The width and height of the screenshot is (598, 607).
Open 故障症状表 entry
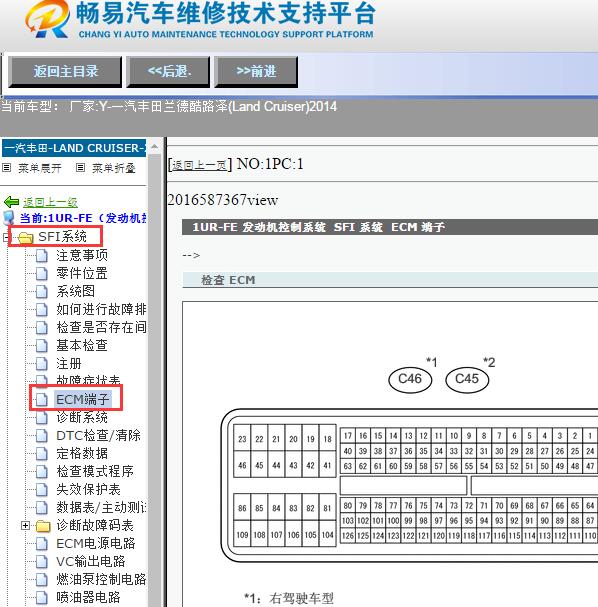pyautogui.click(x=88, y=380)
